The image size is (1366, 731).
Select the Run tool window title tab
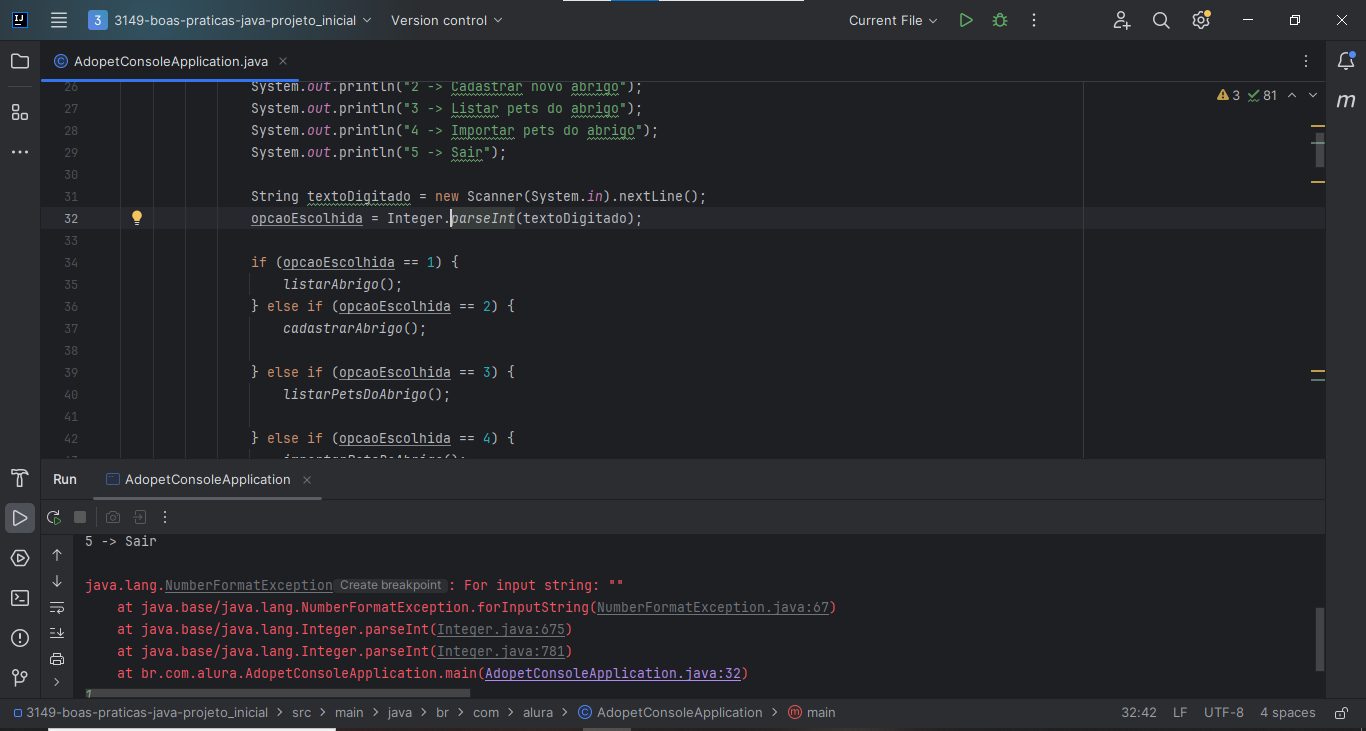(x=65, y=479)
